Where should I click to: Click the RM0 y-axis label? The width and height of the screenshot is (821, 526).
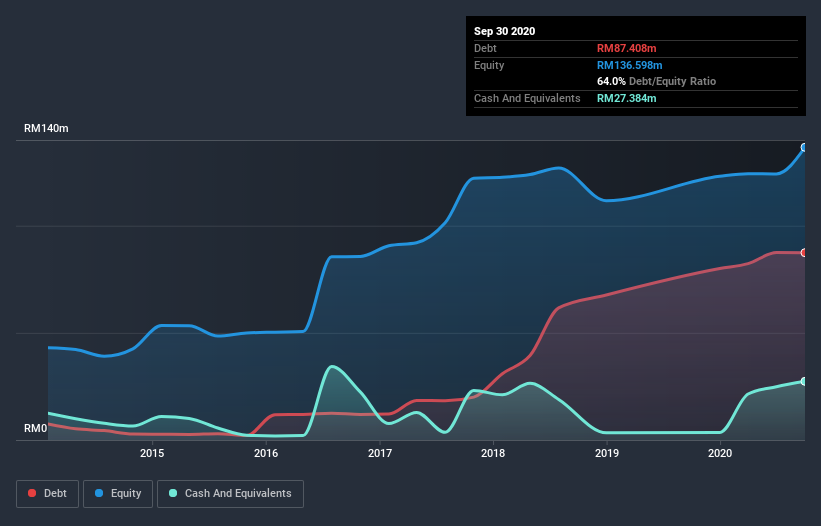pyautogui.click(x=36, y=429)
